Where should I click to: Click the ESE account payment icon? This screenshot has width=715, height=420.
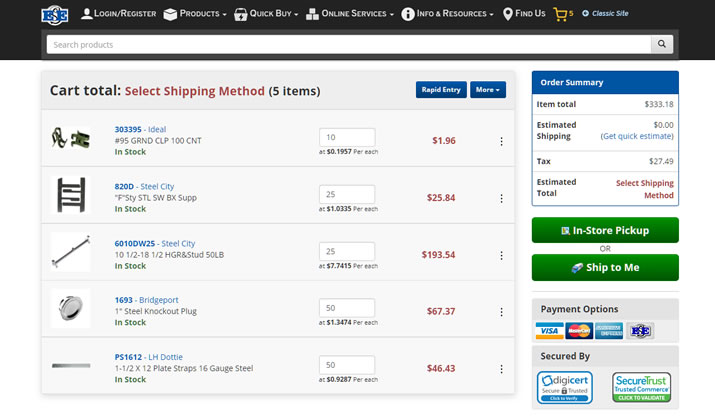point(640,331)
